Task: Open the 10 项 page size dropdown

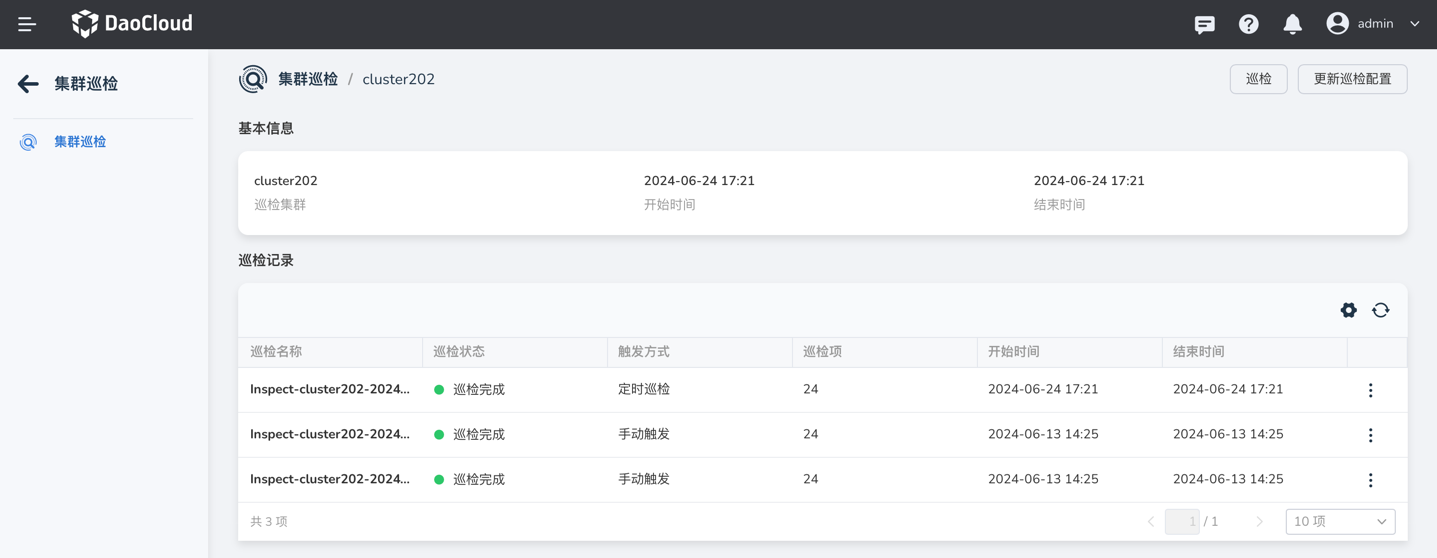Action: click(x=1339, y=521)
